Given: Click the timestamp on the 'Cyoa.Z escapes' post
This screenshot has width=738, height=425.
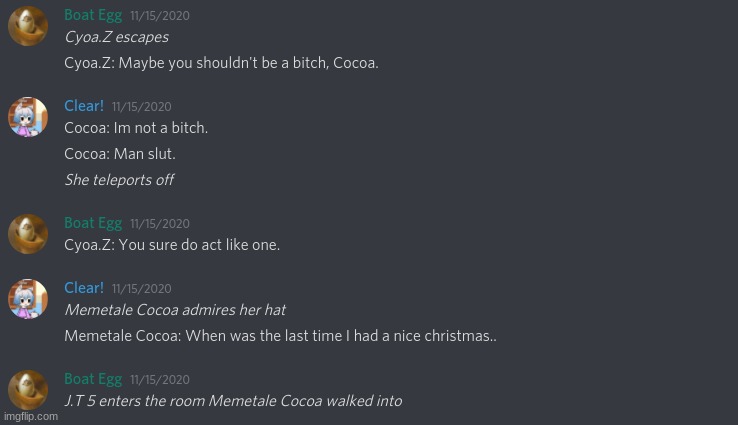Looking at the screenshot, I should point(160,16).
